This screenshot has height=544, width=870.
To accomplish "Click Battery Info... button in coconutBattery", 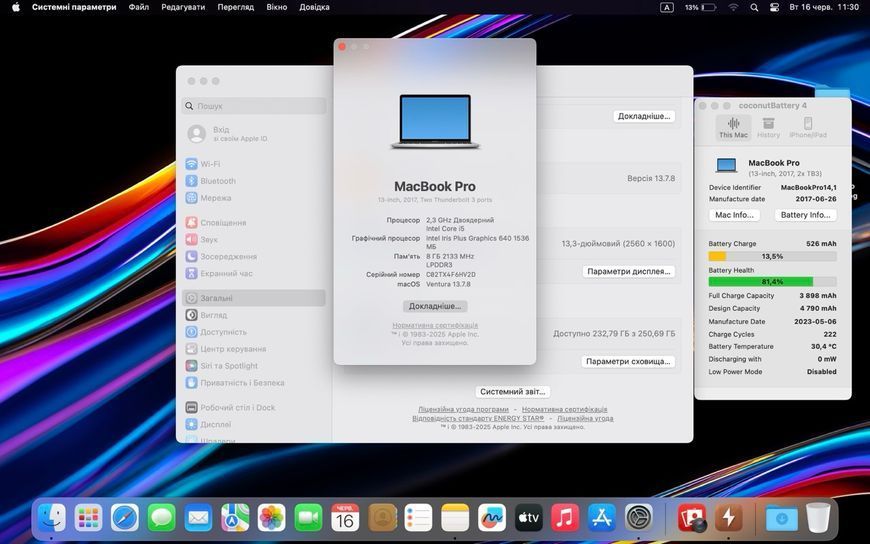I will [x=805, y=215].
